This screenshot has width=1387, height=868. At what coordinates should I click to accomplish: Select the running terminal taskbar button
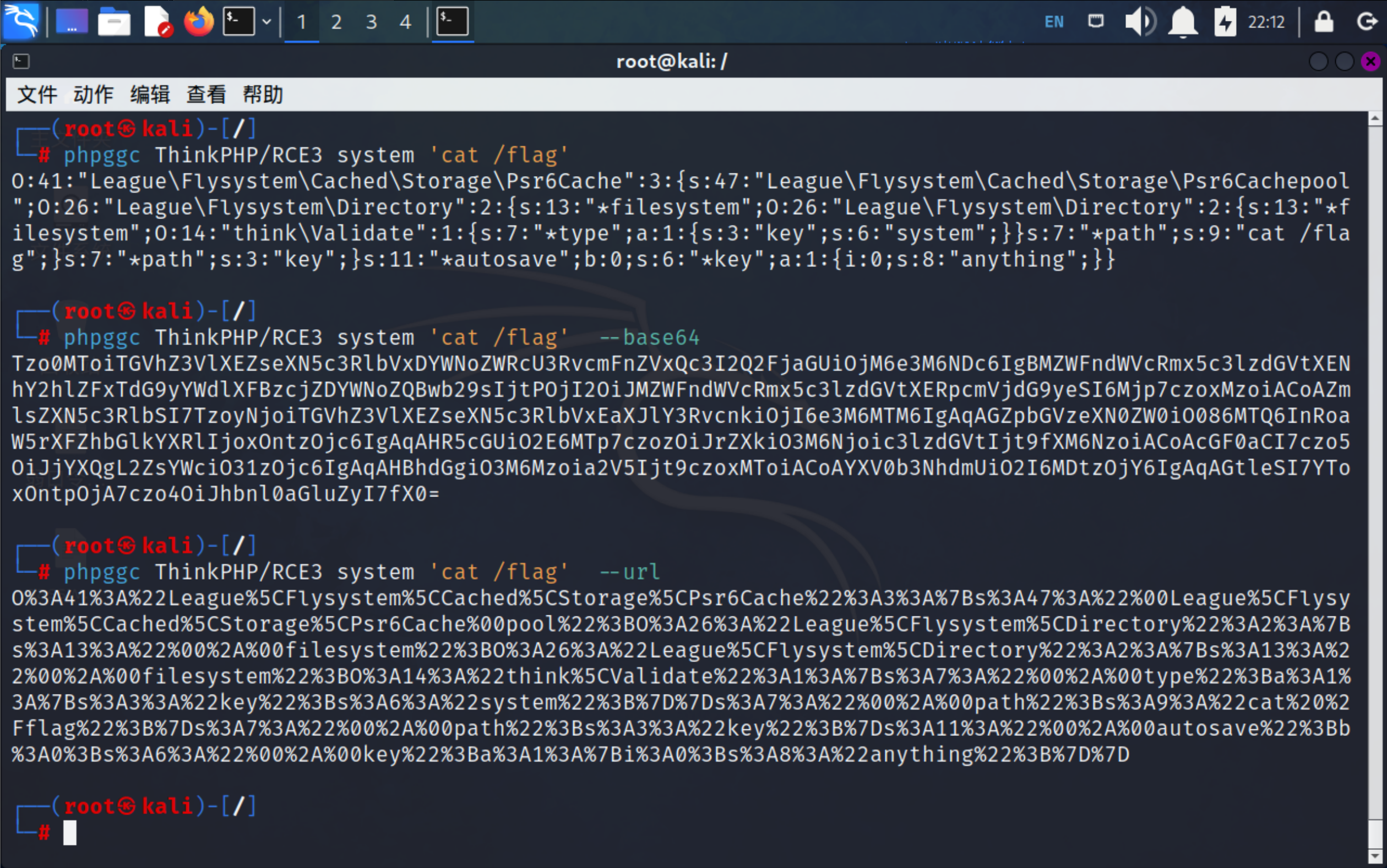tap(453, 22)
